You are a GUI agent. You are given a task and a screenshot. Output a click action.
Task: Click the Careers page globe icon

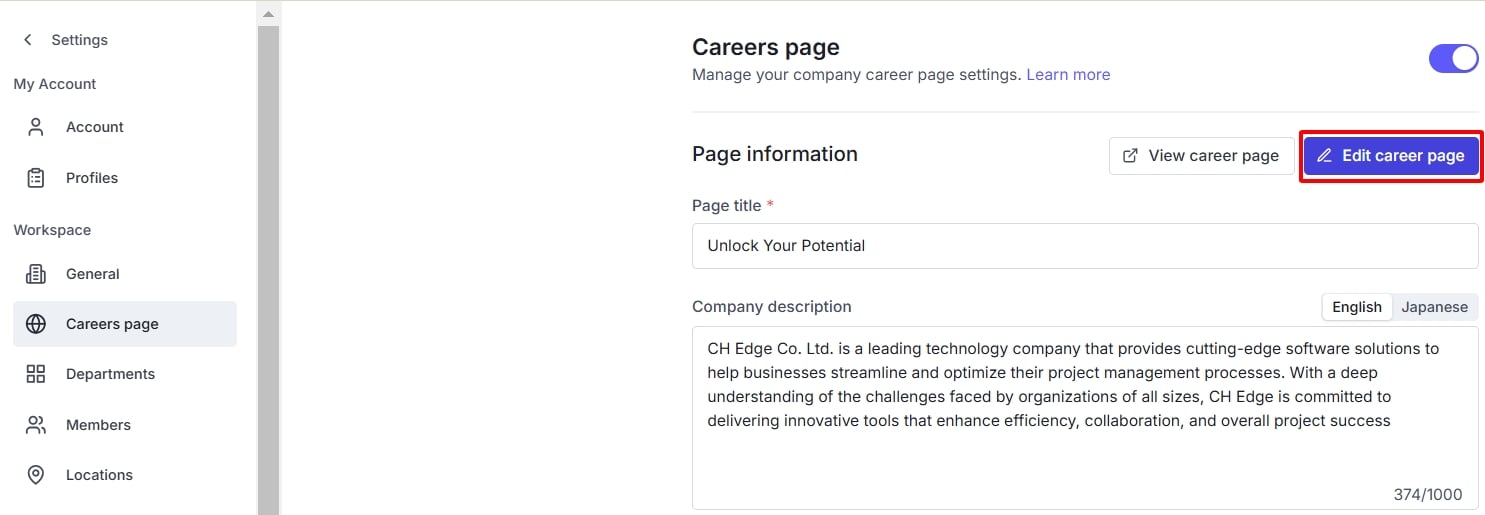click(36, 324)
